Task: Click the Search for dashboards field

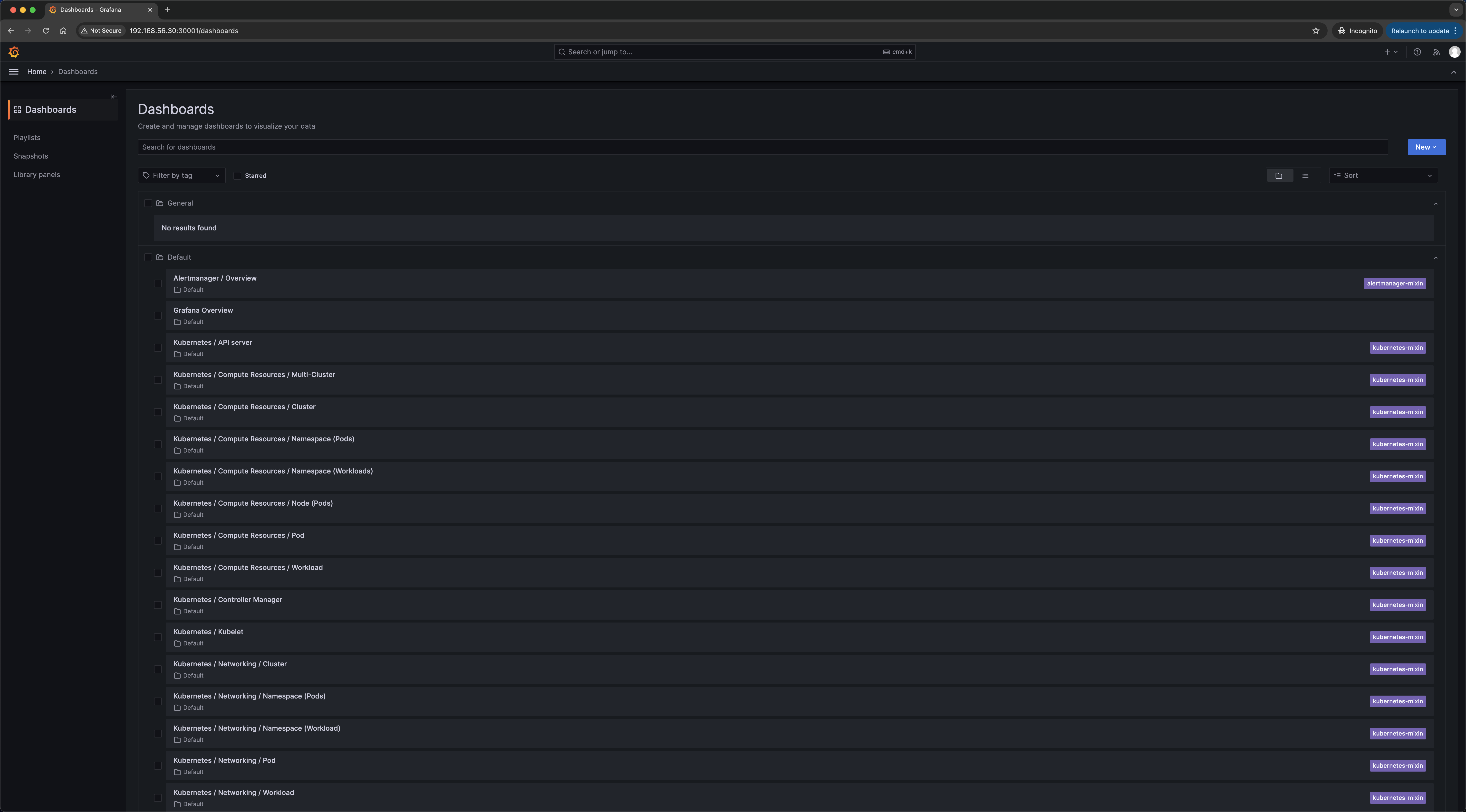Action: click(762, 147)
